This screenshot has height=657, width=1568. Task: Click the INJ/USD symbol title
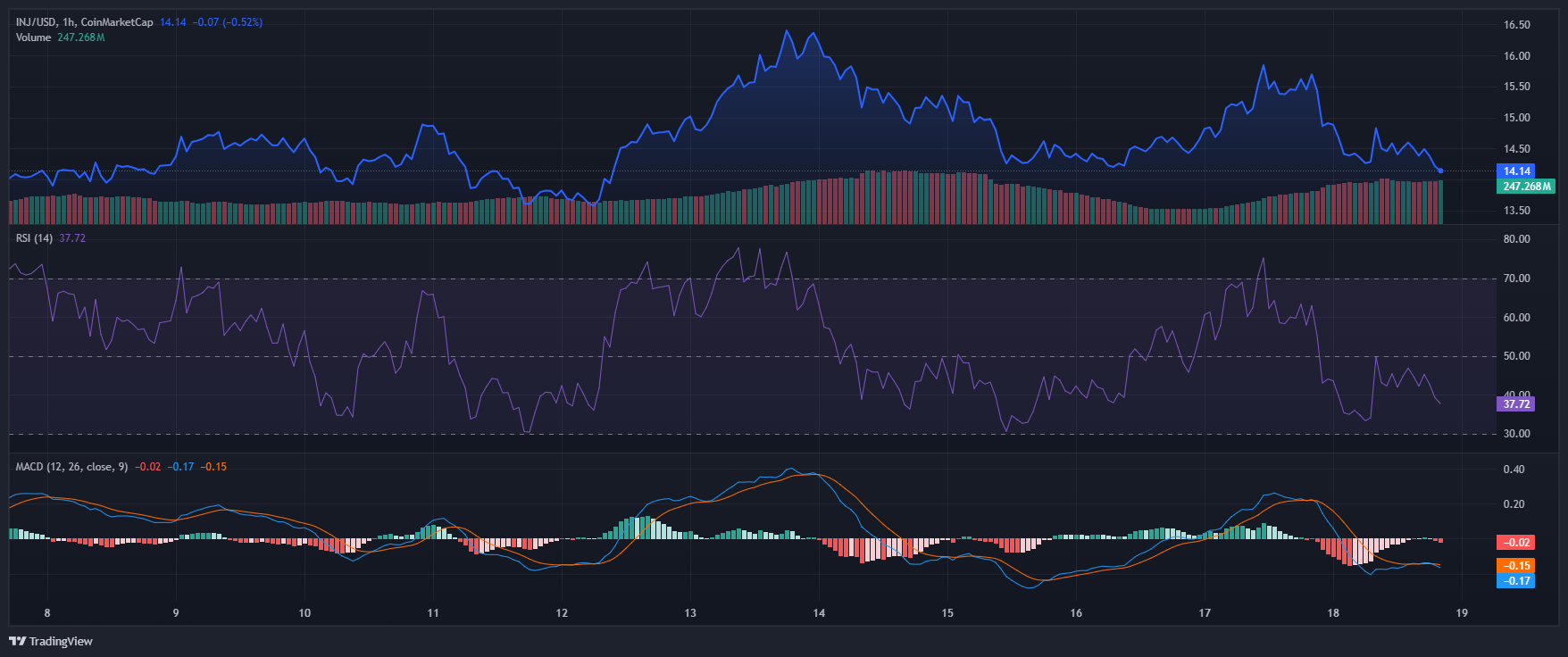point(37,22)
